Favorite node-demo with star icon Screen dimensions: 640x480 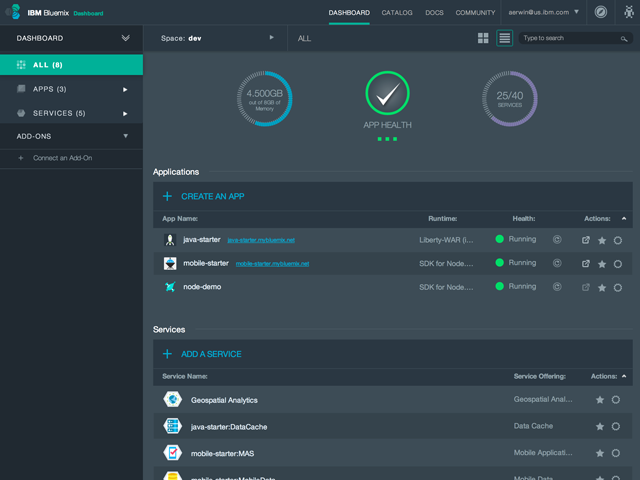pos(602,288)
